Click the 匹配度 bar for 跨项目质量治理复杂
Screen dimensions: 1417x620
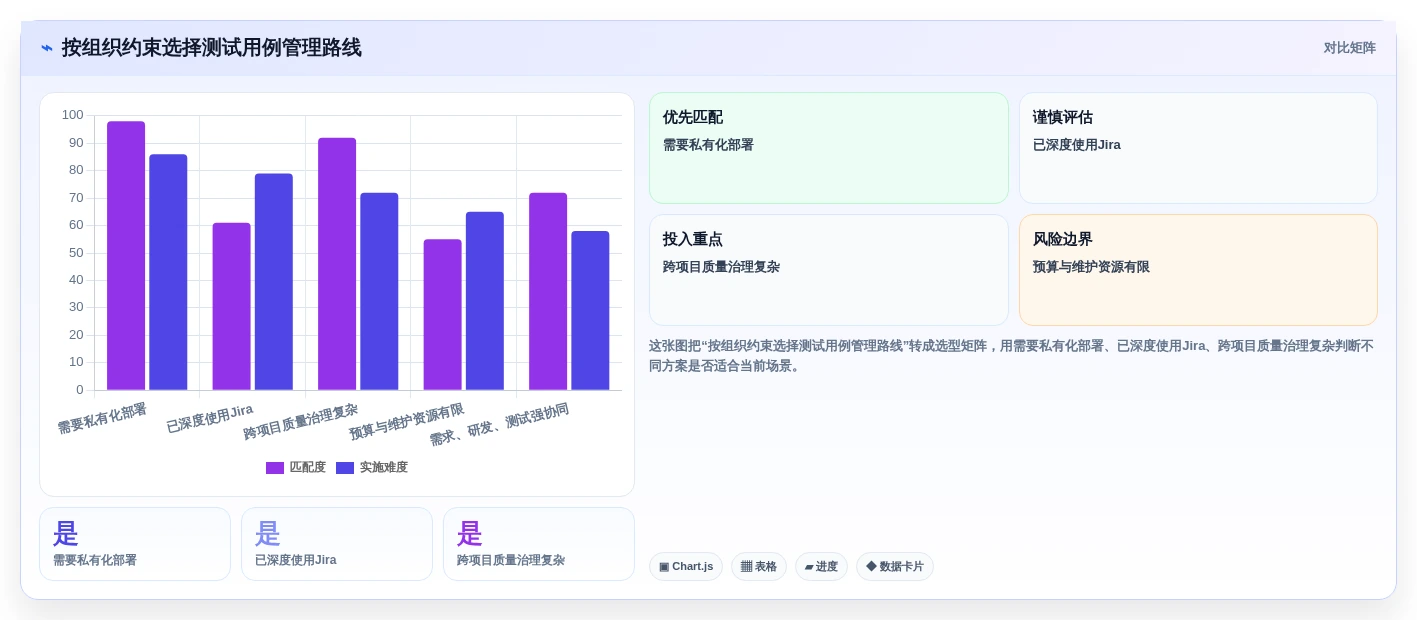(x=337, y=264)
